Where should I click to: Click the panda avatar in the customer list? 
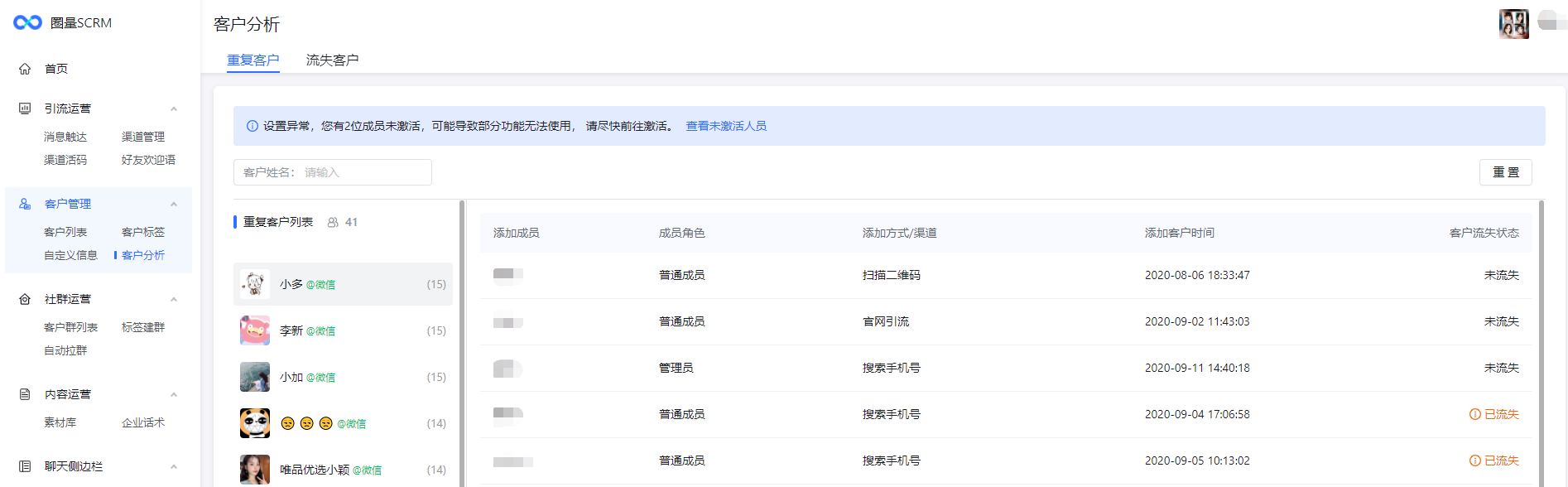(x=255, y=423)
